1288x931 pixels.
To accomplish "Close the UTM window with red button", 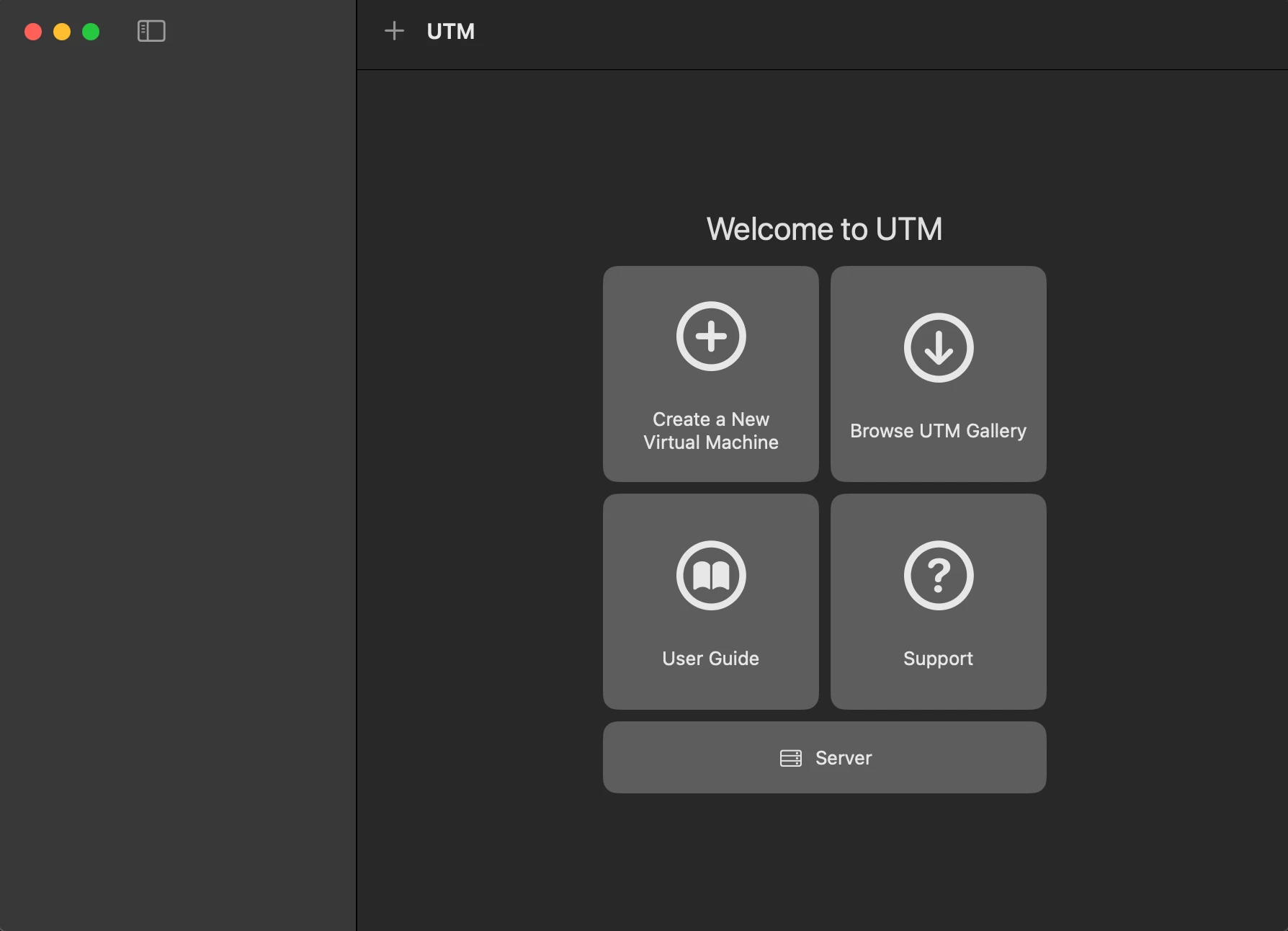I will [33, 32].
